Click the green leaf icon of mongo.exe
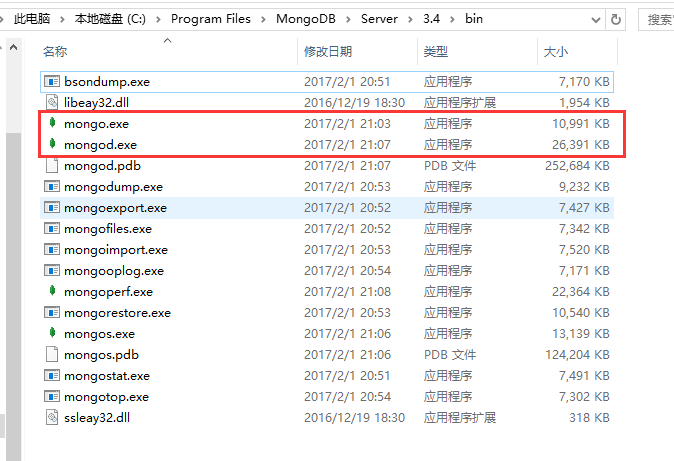The image size is (674, 461). pyautogui.click(x=52, y=123)
